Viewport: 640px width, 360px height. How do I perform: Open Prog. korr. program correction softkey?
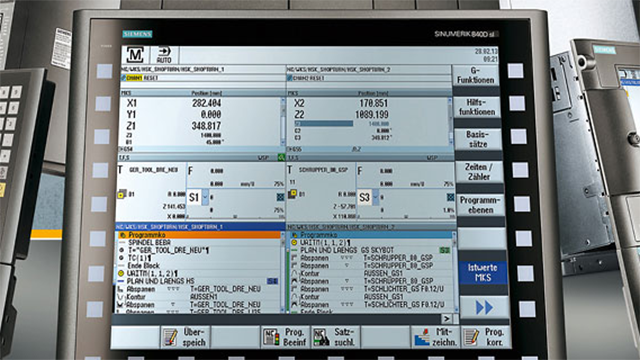point(486,337)
